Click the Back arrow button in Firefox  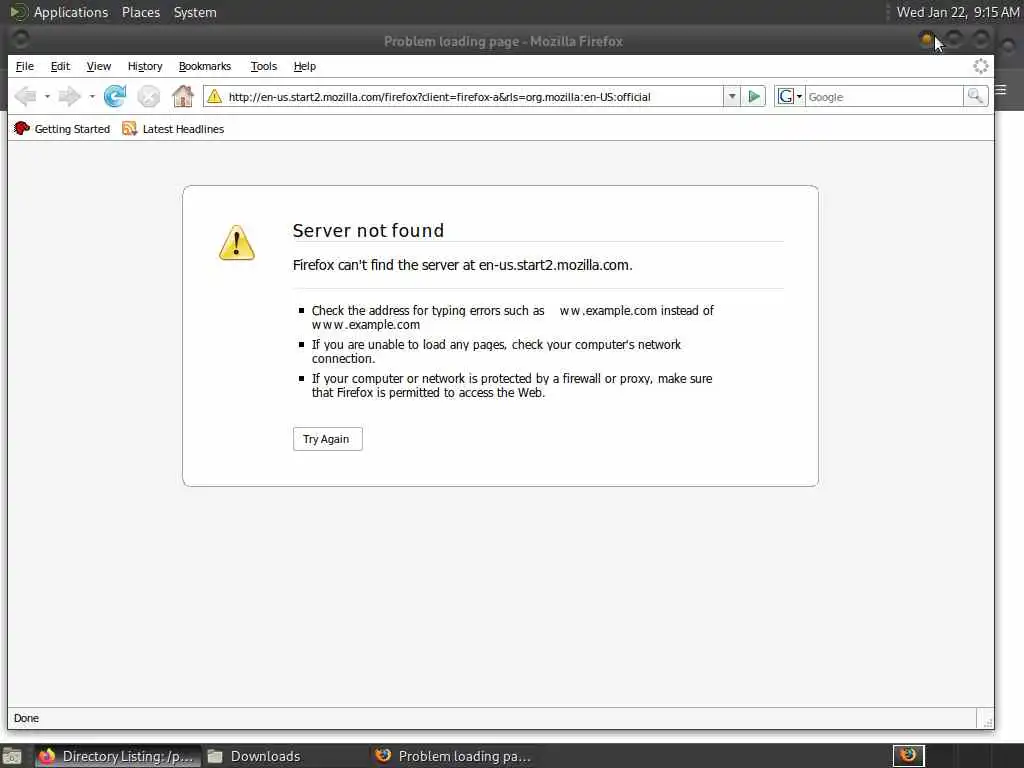25,97
